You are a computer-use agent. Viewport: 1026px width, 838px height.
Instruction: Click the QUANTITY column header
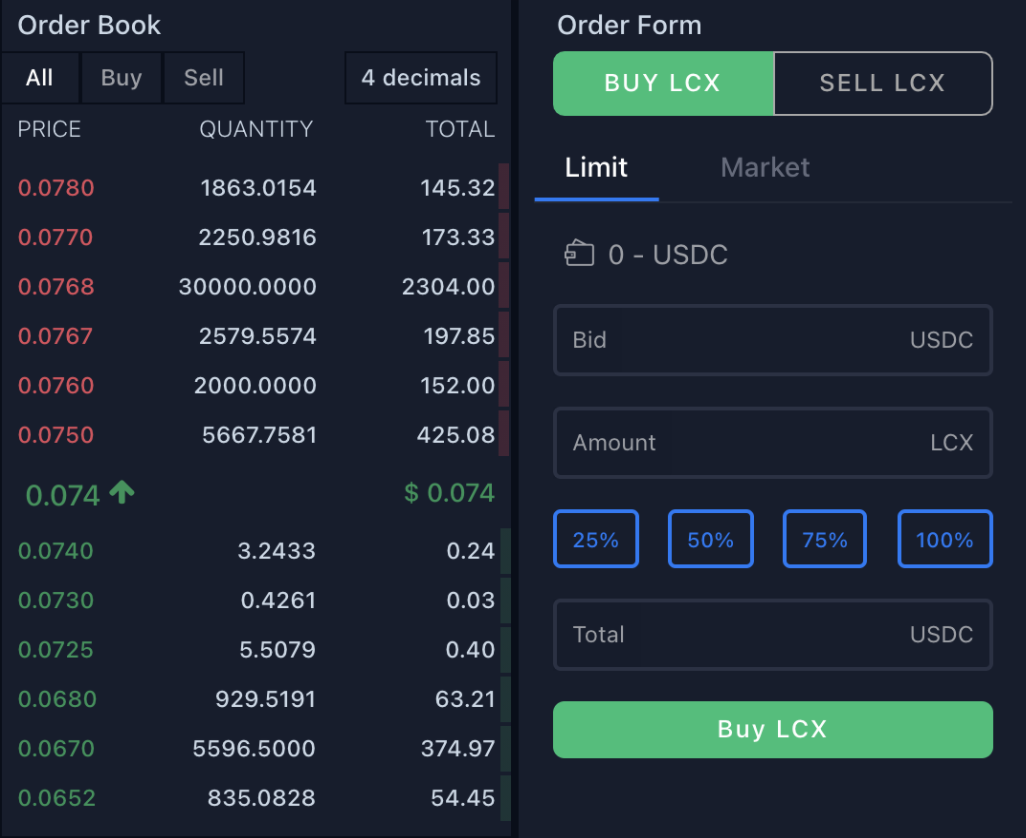[256, 129]
